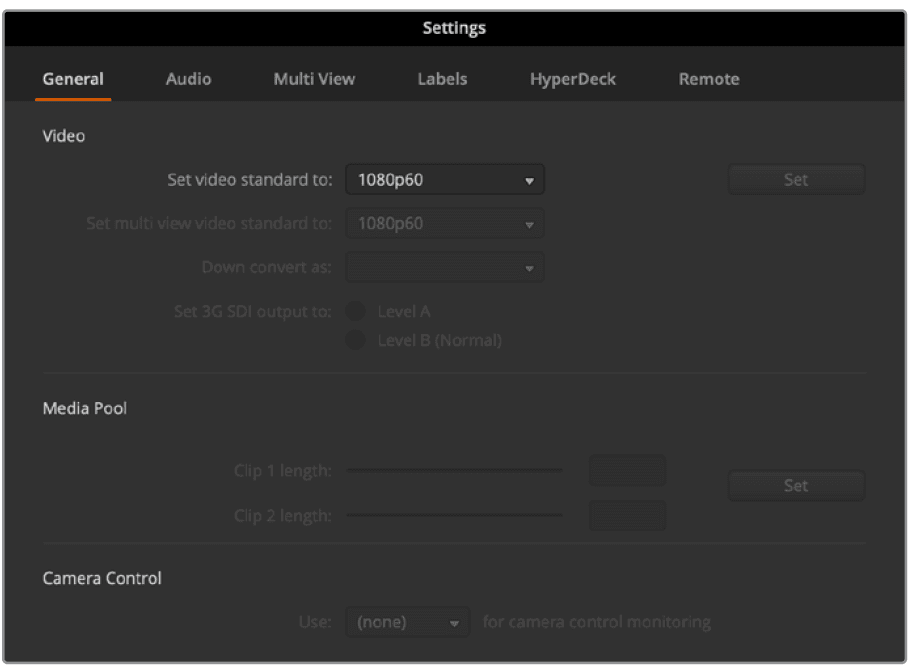Select Level B (Normal) for 3G SDI output
This screenshot has width=909, height=670.
(356, 340)
